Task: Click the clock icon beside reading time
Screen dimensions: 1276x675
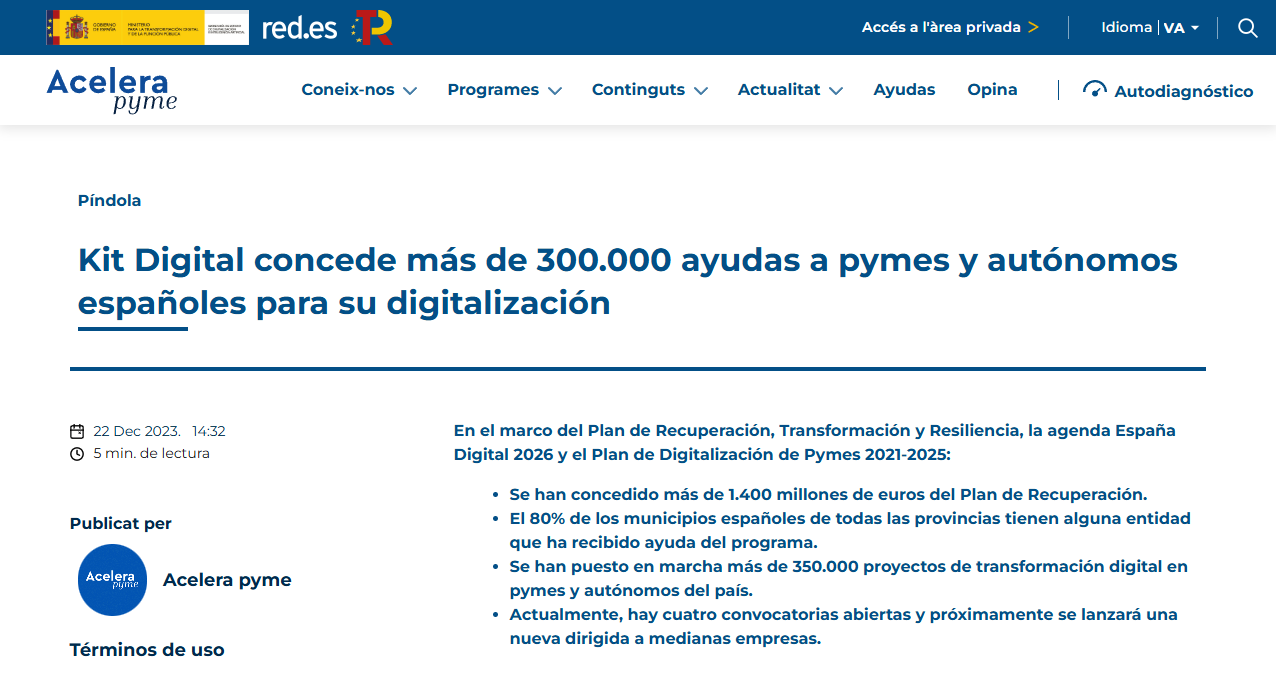Action: tap(77, 454)
